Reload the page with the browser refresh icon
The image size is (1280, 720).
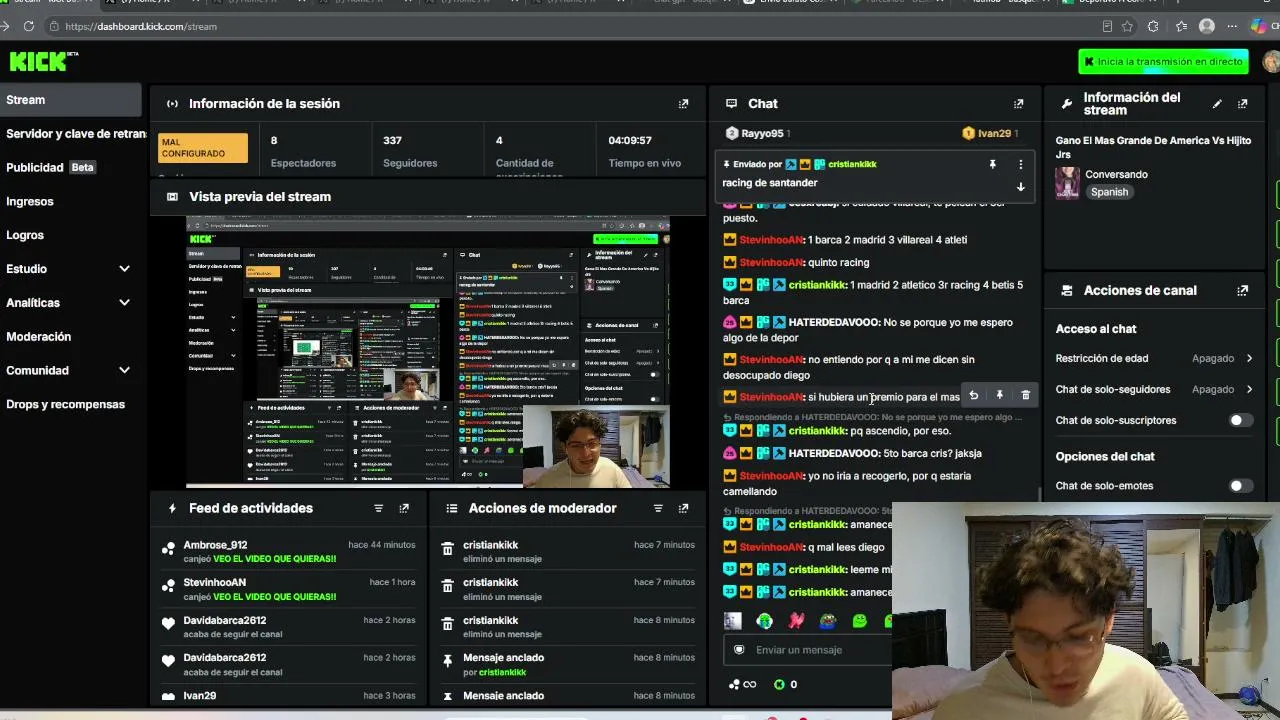click(x=29, y=26)
